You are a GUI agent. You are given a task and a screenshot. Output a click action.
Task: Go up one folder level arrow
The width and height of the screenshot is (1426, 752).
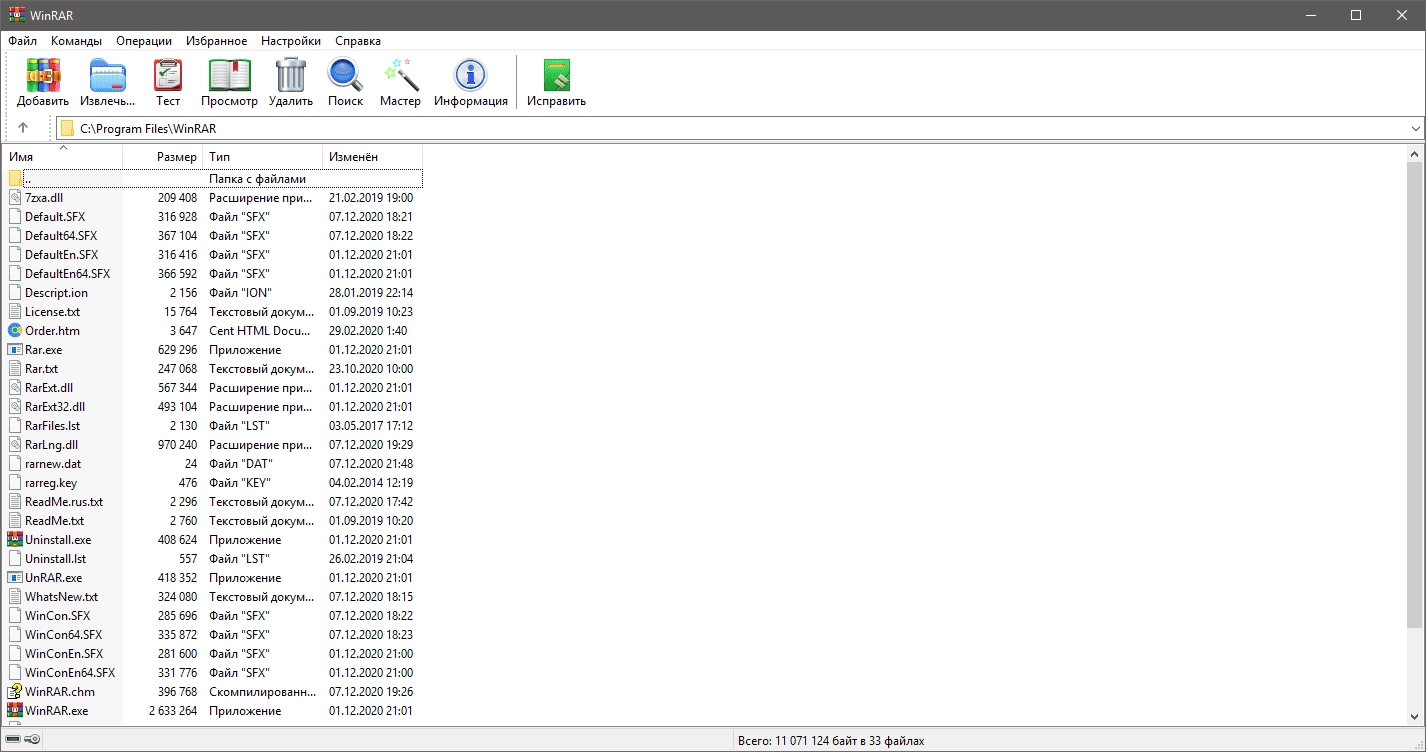[23, 128]
